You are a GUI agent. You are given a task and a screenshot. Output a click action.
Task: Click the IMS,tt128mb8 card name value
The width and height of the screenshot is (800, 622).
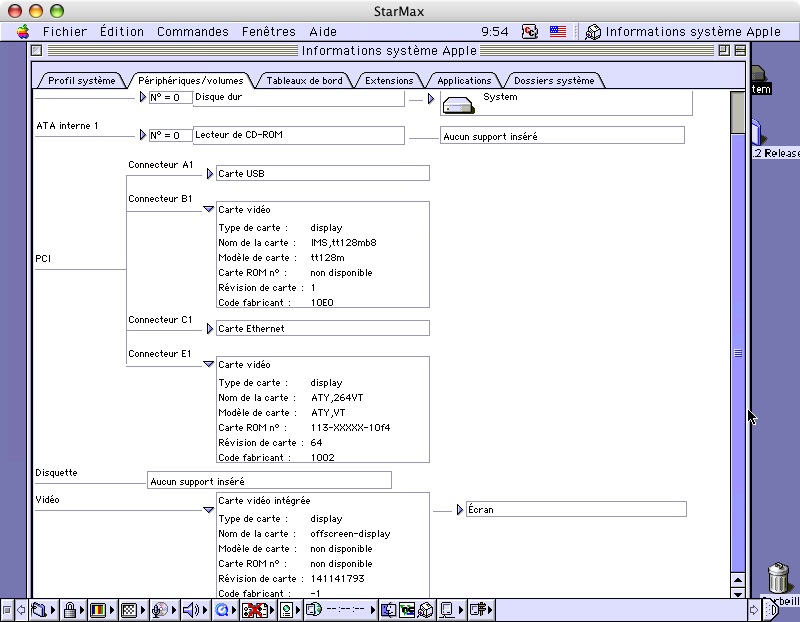click(x=343, y=242)
